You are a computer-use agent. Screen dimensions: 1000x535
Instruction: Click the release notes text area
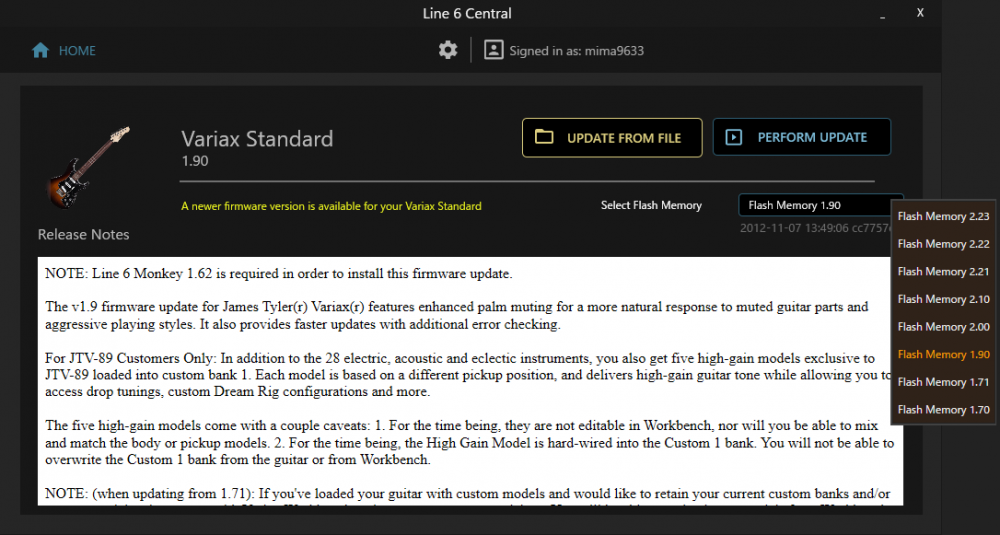(x=470, y=381)
